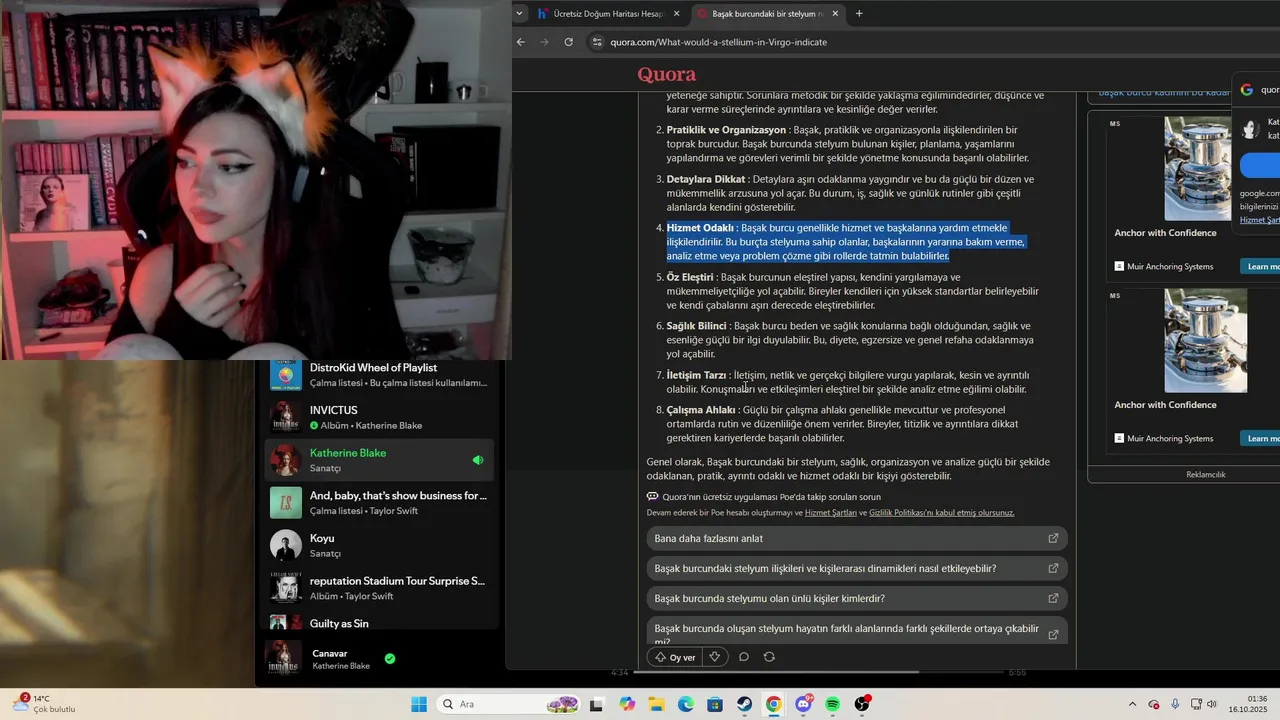Click the taskbar Ara search box

[510, 704]
